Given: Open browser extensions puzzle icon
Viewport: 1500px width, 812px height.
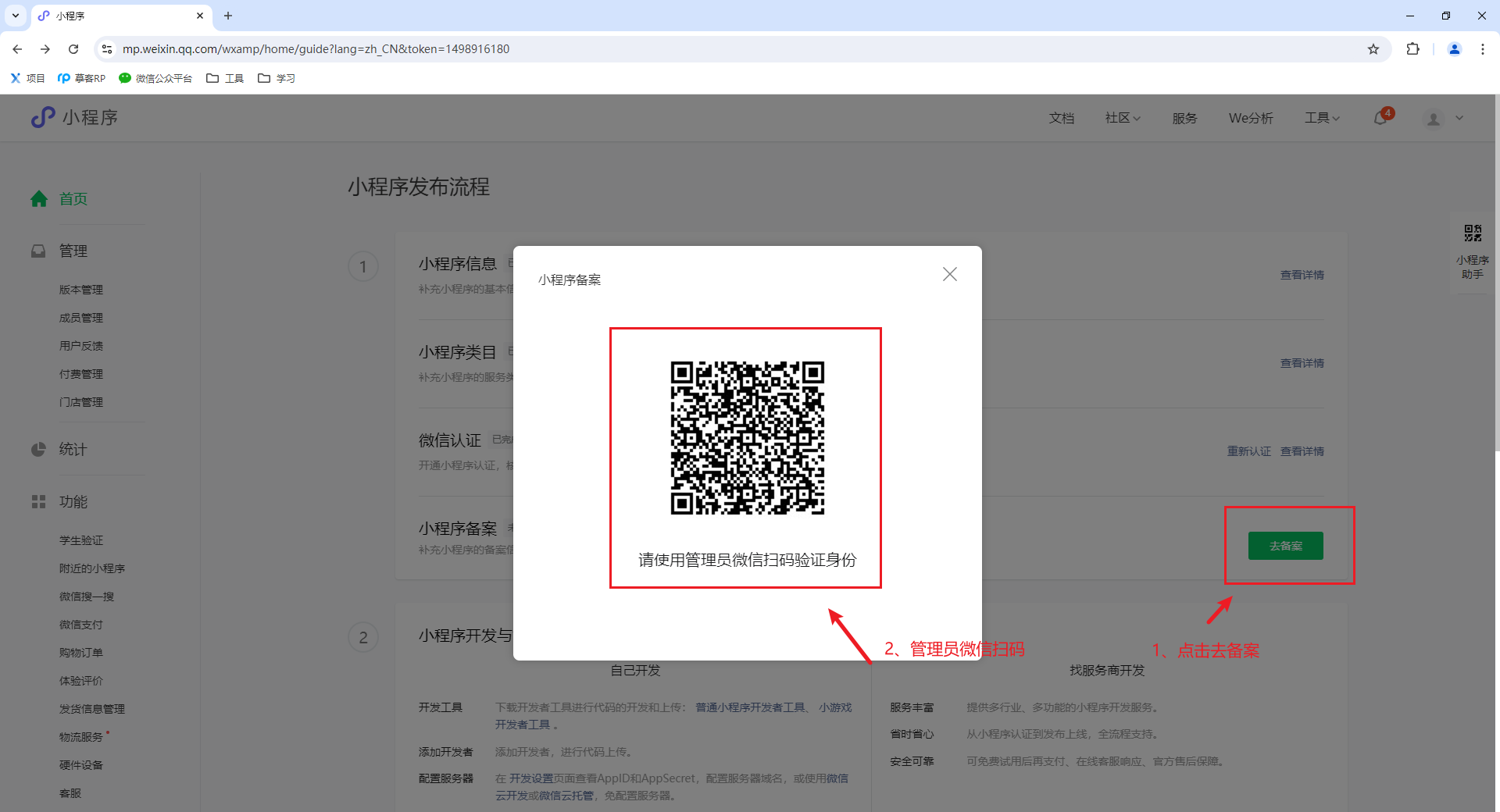Looking at the screenshot, I should pos(1412,49).
